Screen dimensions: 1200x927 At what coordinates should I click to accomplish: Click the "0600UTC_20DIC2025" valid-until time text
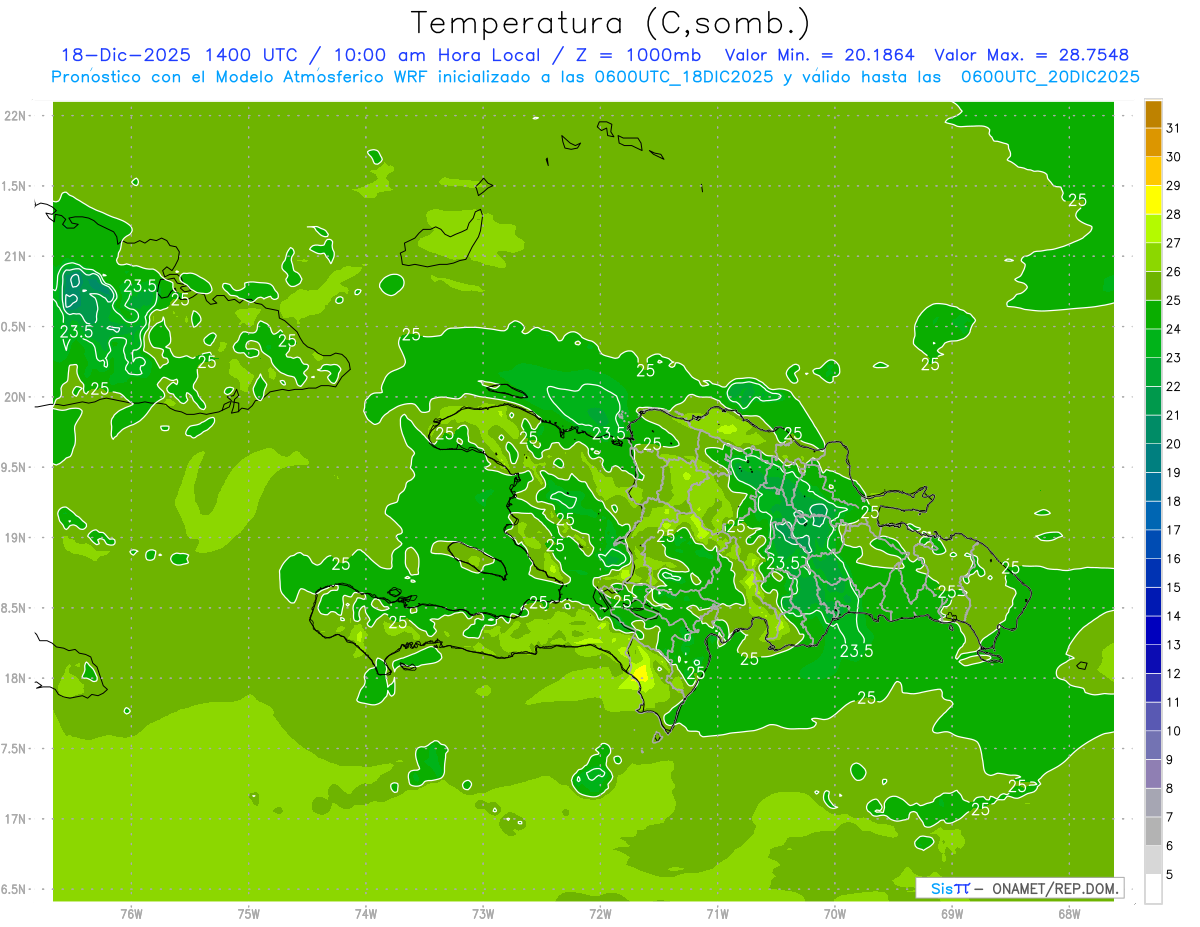pos(1050,77)
